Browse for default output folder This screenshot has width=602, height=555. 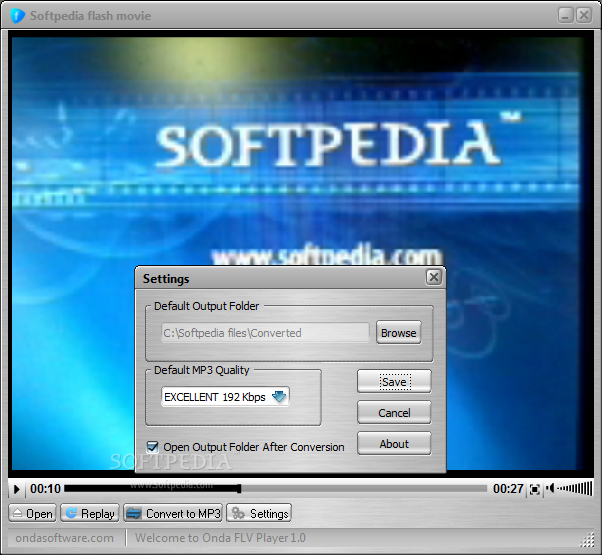coord(399,333)
